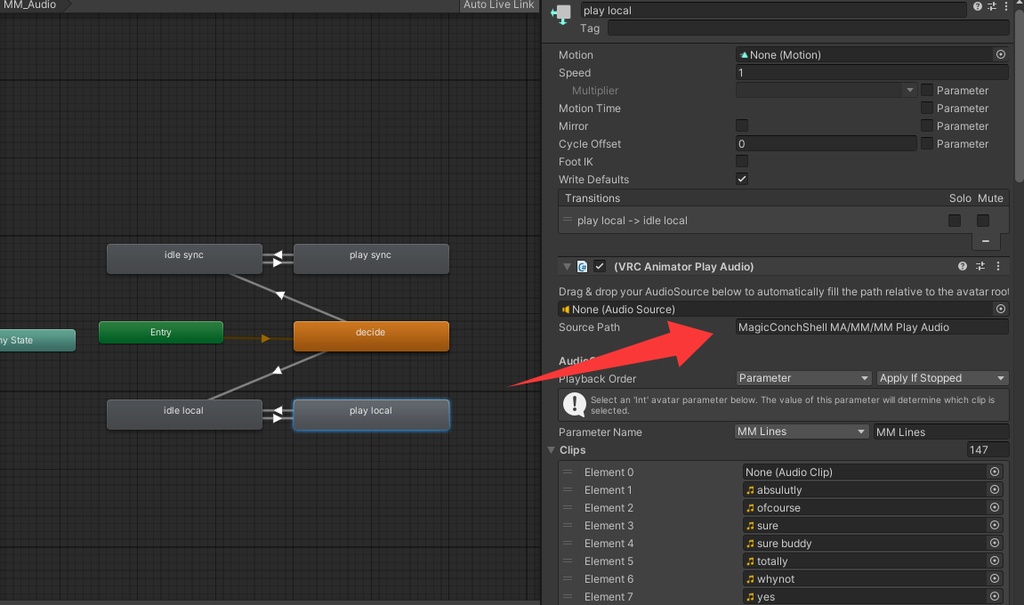Open object picker for Motion field
The image size is (1024, 605).
[1000, 55]
